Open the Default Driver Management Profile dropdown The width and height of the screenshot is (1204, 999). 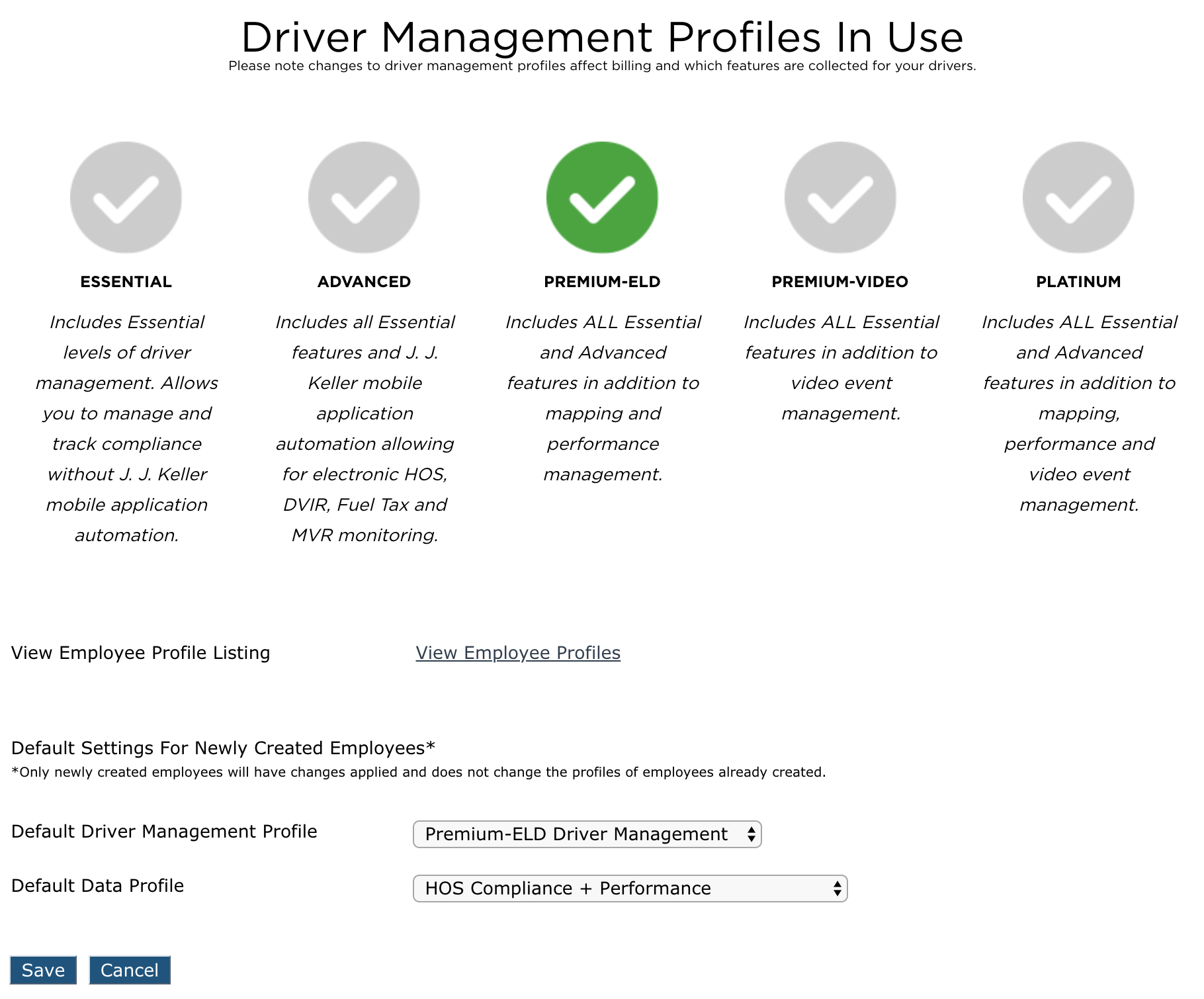pyautogui.click(x=587, y=834)
